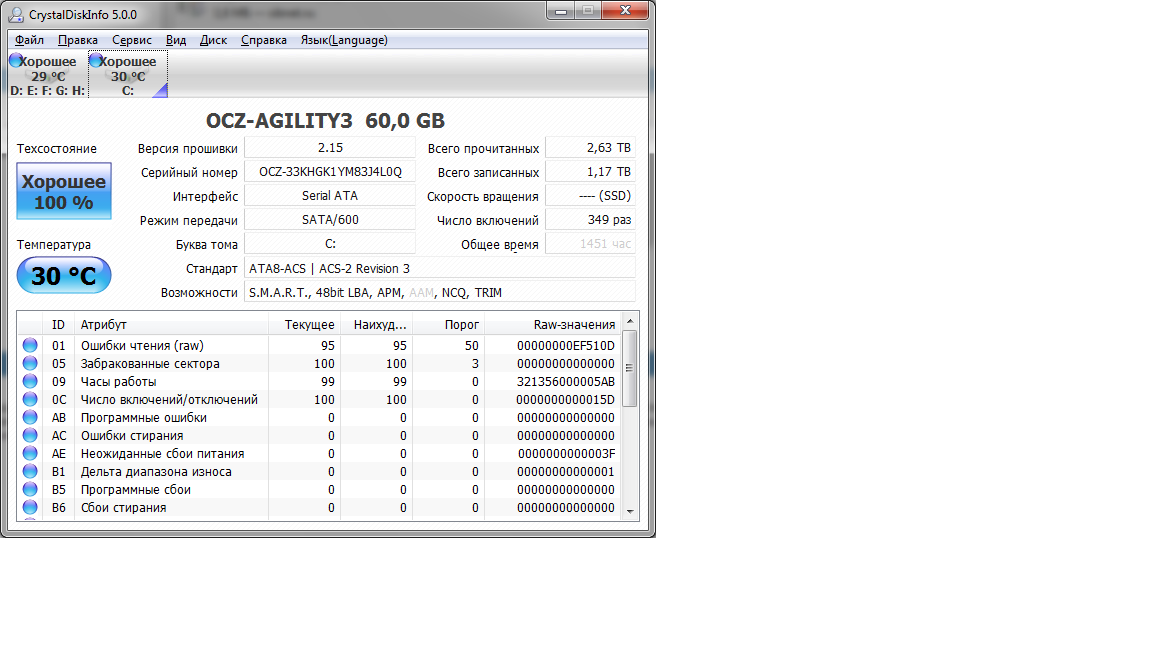1152x648 pixels.
Task: Open the Правка menu
Action: click(78, 40)
